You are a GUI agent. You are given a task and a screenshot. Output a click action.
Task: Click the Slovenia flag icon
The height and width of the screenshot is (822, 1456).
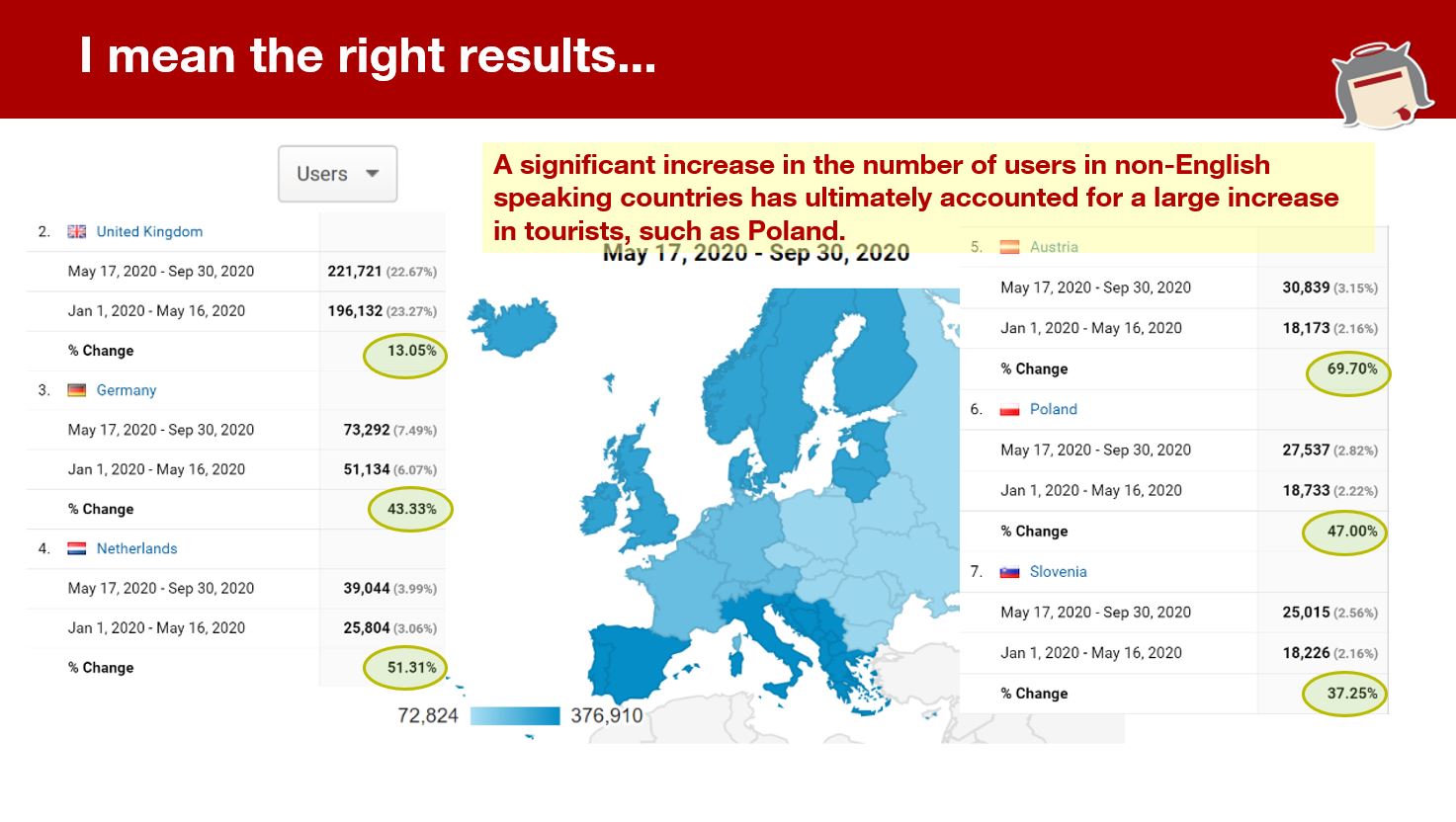coord(1009,571)
